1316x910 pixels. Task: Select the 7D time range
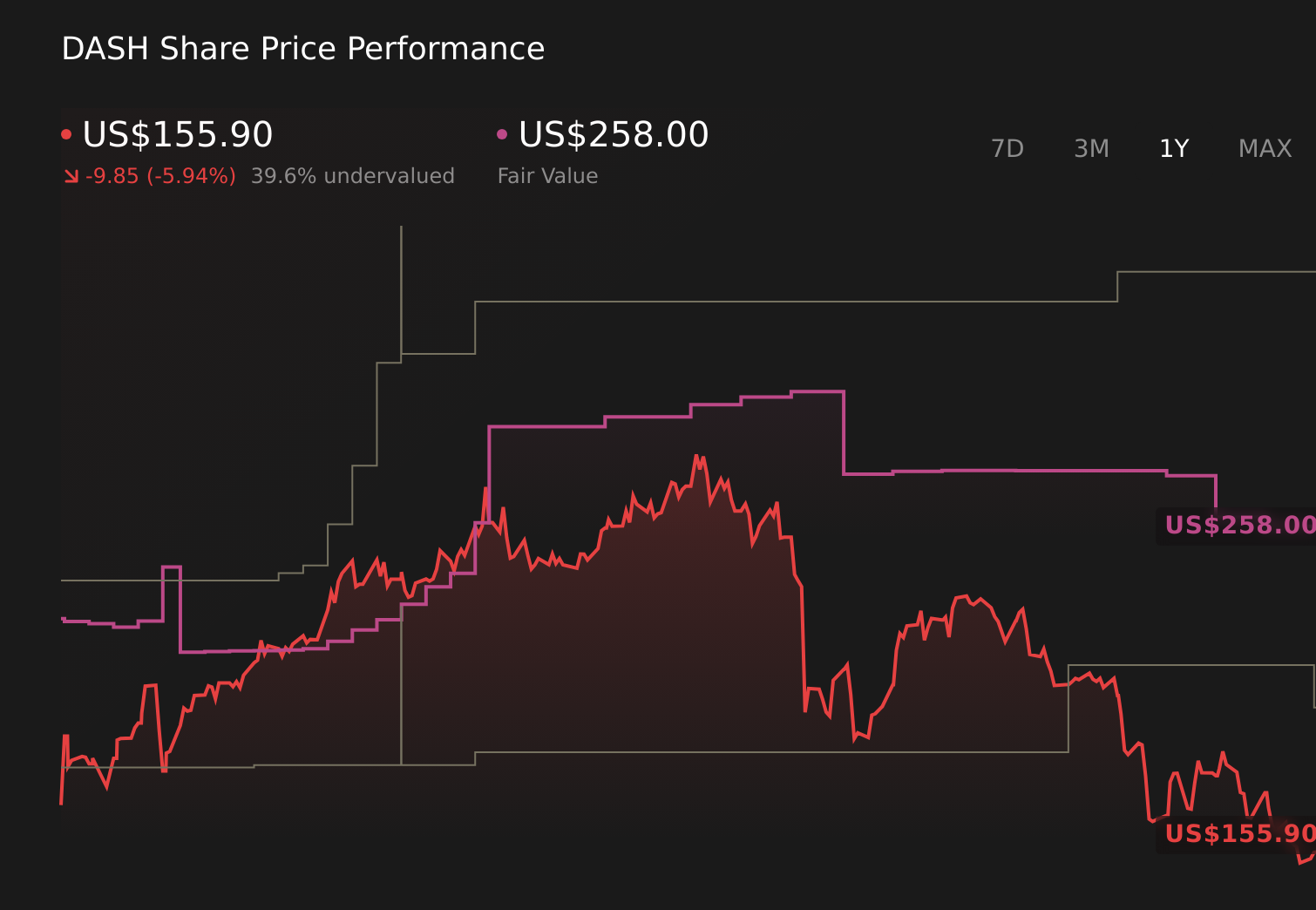tap(1008, 148)
